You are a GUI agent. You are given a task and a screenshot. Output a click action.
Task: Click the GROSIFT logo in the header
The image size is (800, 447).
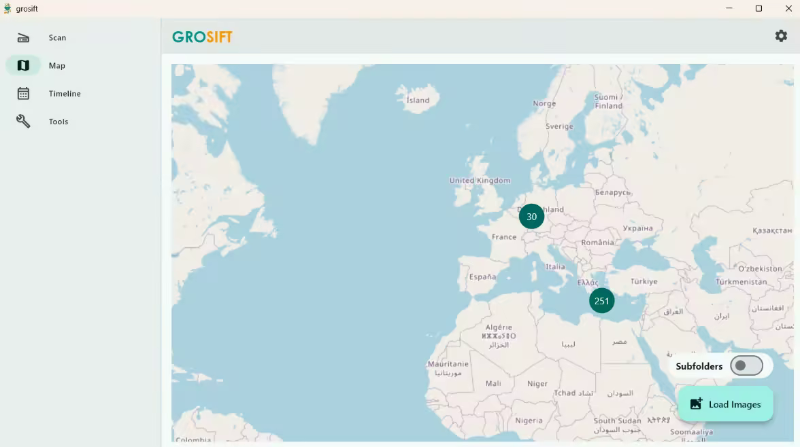202,37
